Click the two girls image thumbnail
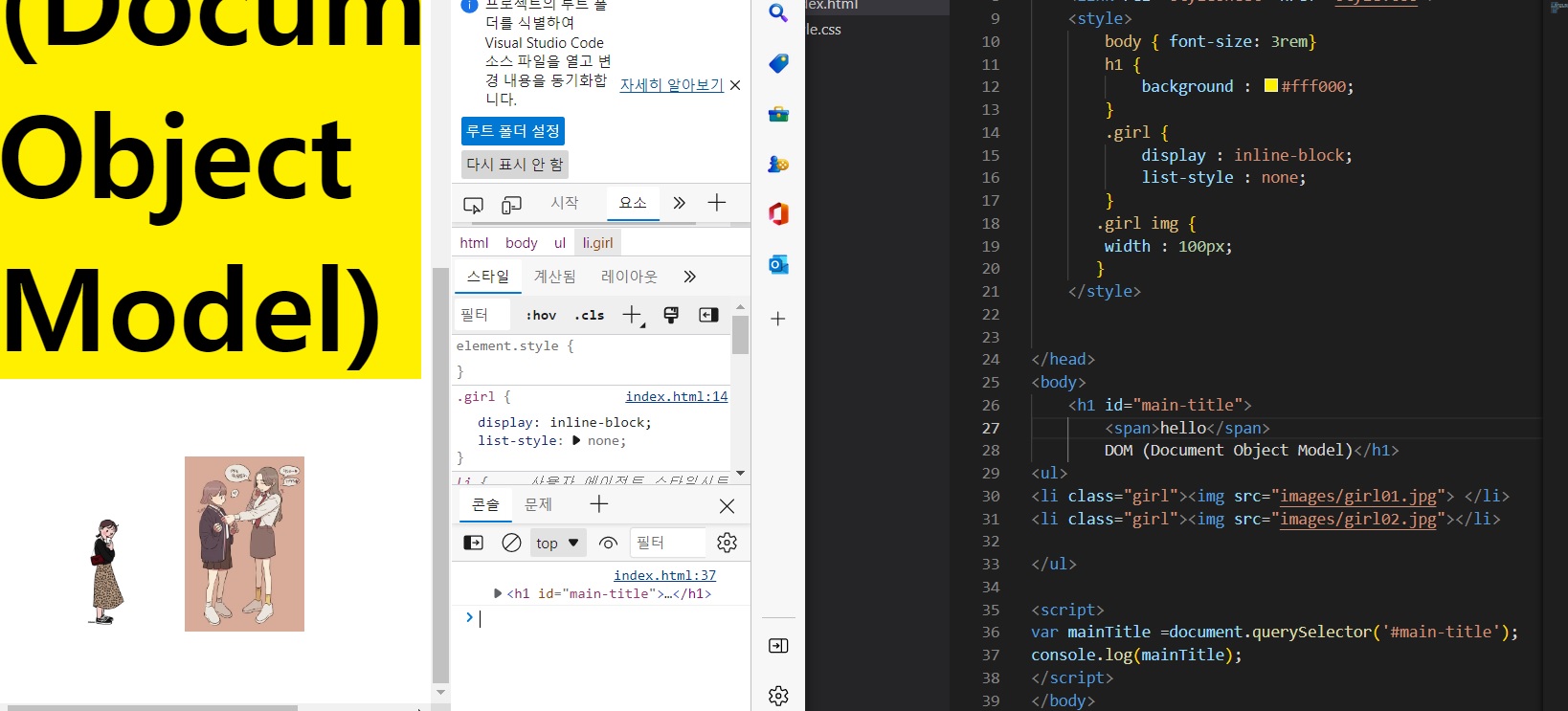The height and width of the screenshot is (711, 1568). (244, 544)
